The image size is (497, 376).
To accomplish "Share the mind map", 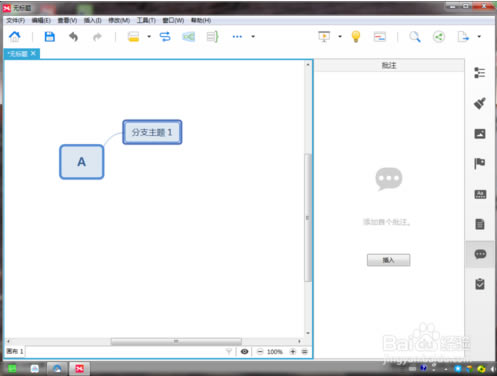I will [439, 36].
